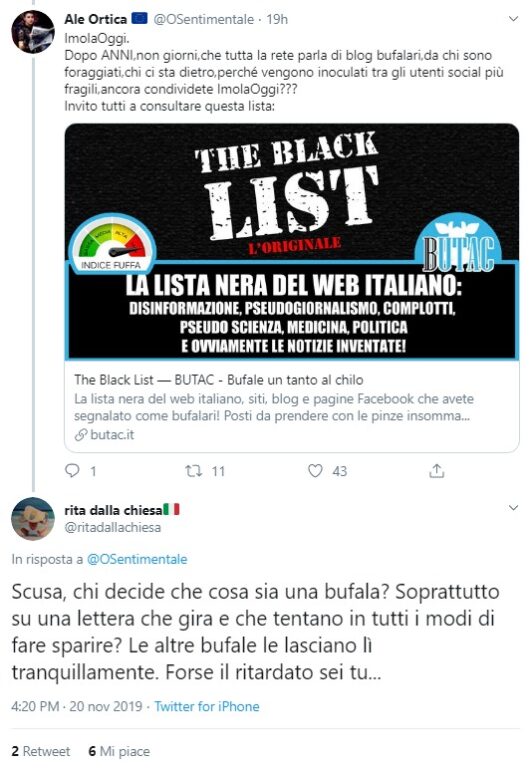Open the reply icon on Ale Ortica's tweet

pos(72,471)
